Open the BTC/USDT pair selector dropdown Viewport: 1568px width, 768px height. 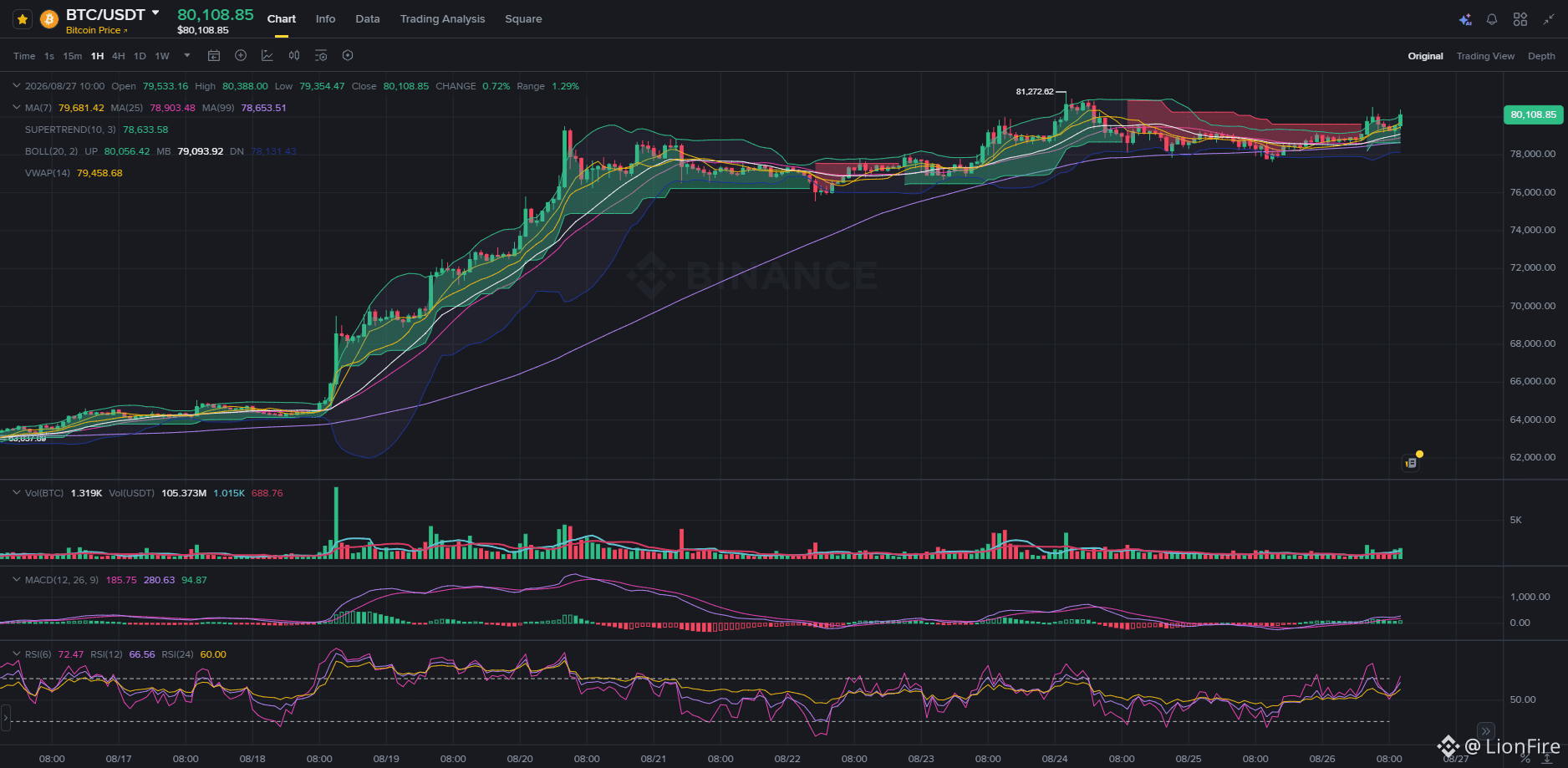(x=155, y=13)
